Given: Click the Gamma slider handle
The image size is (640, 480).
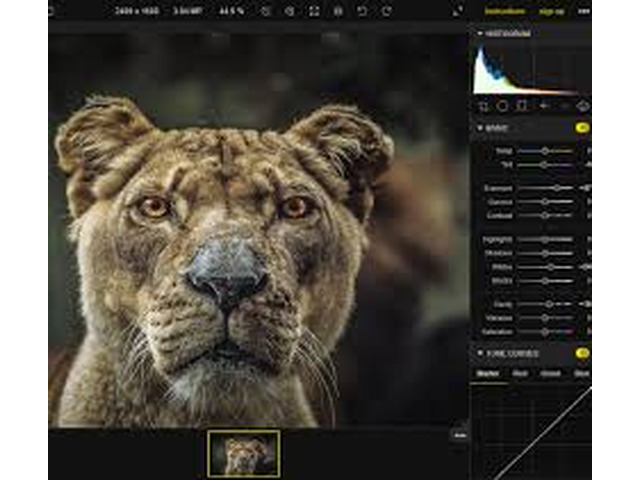Looking at the screenshot, I should [545, 202].
